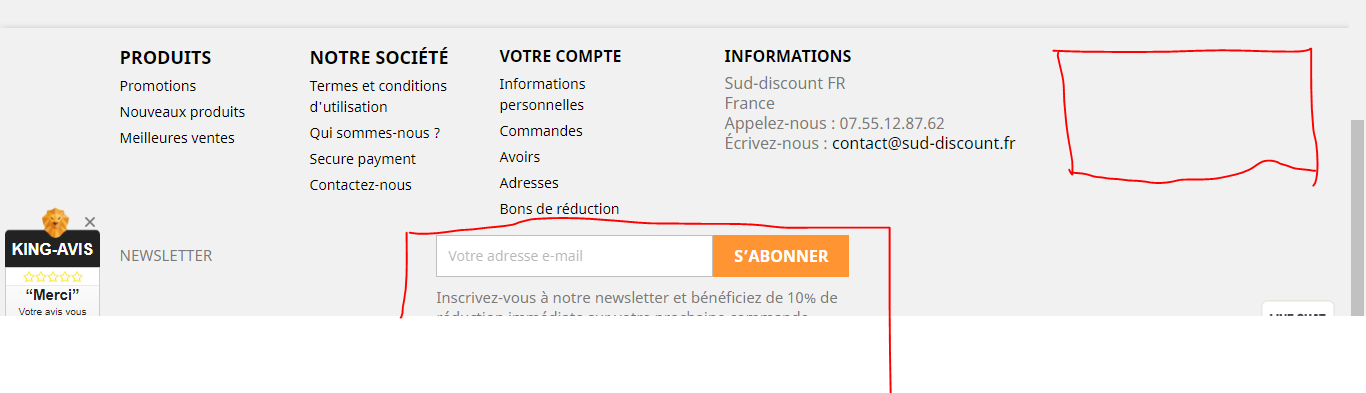Open King-Avis star rating badge
The image size is (1366, 393).
pyautogui.click(x=53, y=277)
